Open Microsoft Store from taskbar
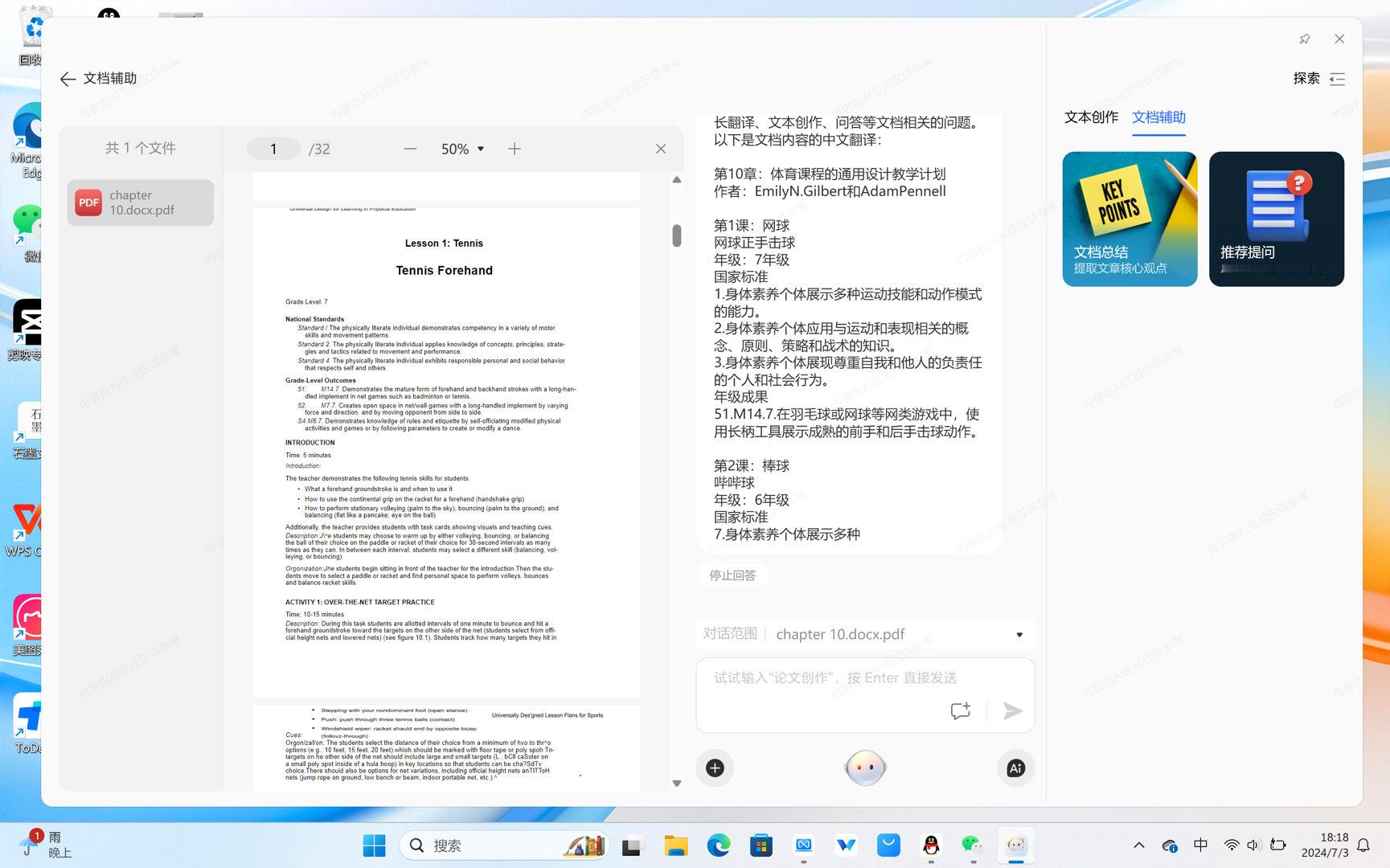The height and width of the screenshot is (868, 1390). click(x=761, y=845)
